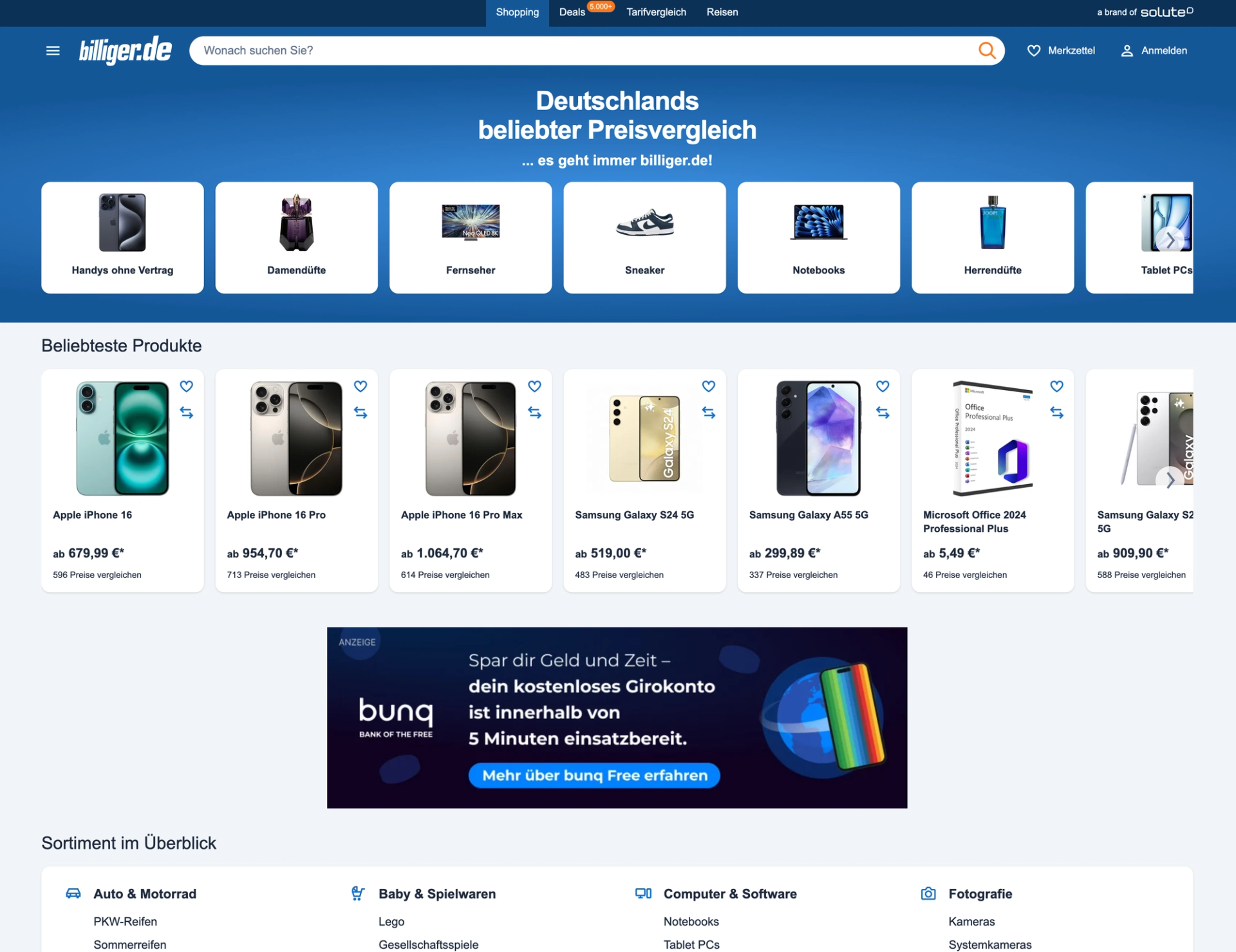Click the Samsung Galaxy A55 5G product image
The height and width of the screenshot is (952, 1236).
pyautogui.click(x=819, y=438)
